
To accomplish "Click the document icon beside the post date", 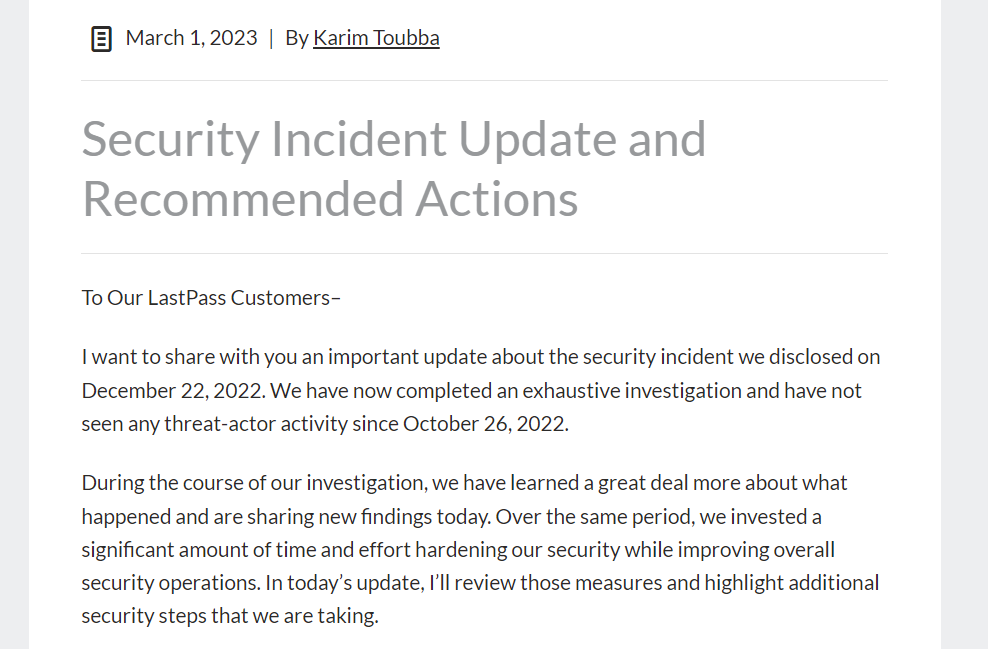I will 101,39.
